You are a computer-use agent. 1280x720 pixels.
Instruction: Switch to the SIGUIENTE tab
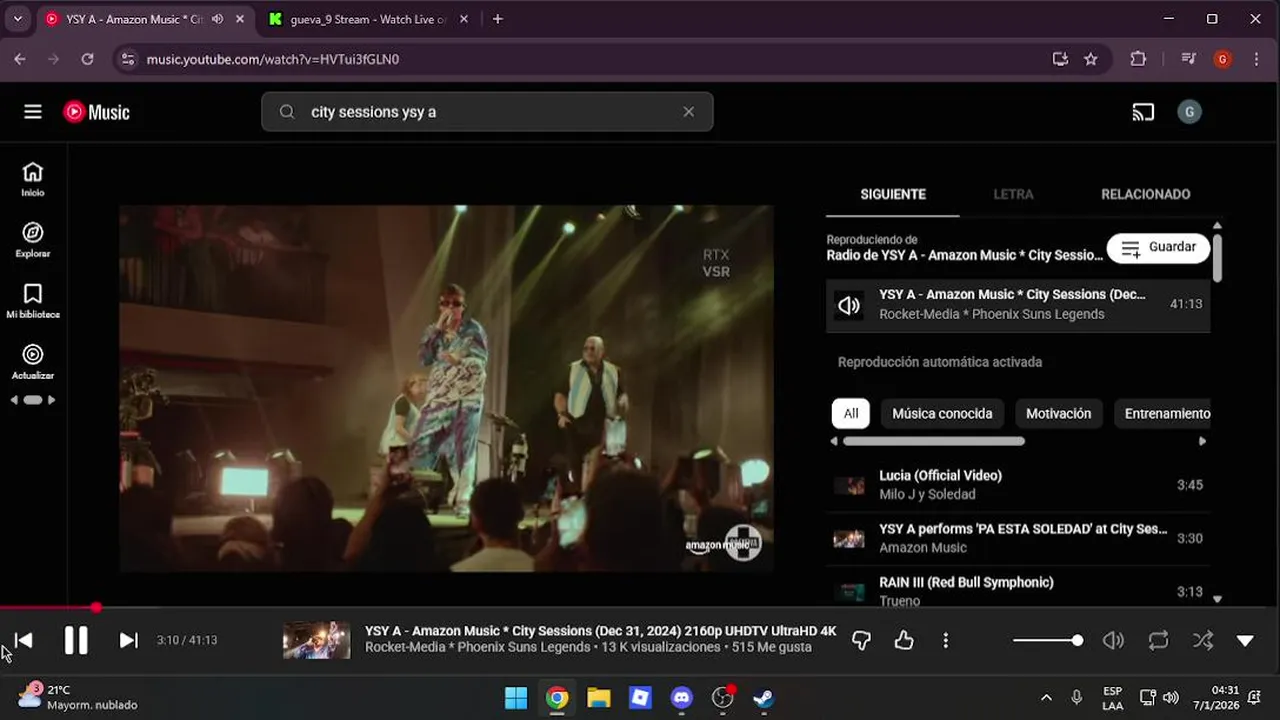coord(893,194)
